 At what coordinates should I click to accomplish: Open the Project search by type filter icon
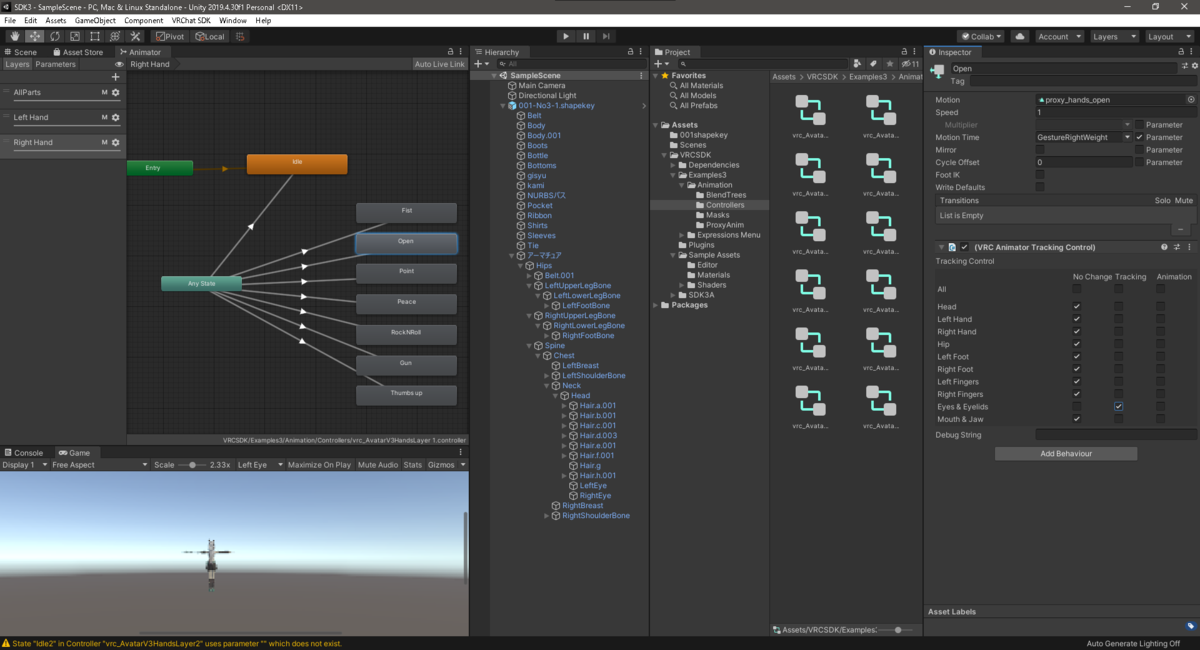(x=859, y=64)
